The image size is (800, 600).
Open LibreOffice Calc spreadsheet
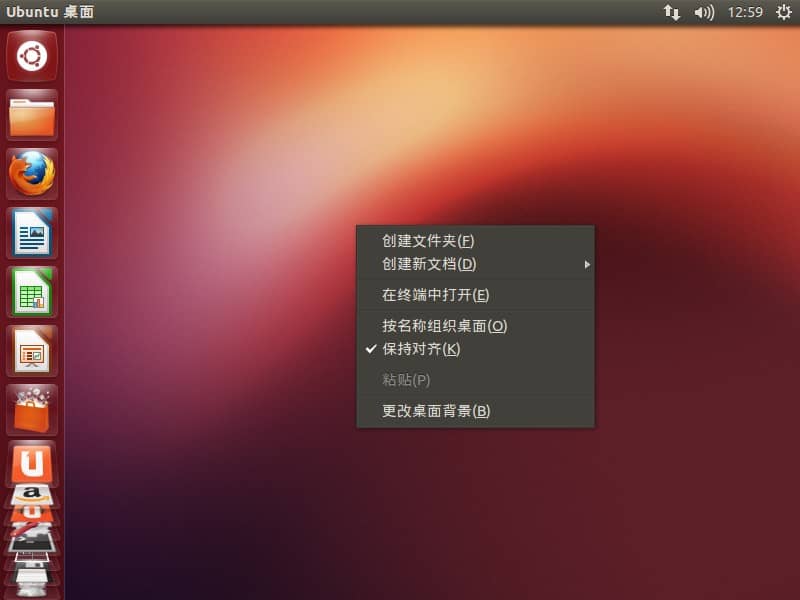(x=32, y=293)
